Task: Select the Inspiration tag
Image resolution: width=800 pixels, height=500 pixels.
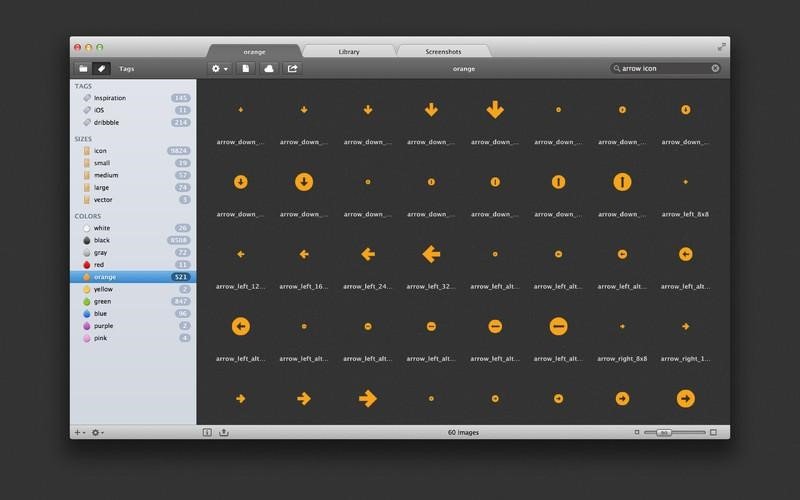Action: [x=133, y=98]
